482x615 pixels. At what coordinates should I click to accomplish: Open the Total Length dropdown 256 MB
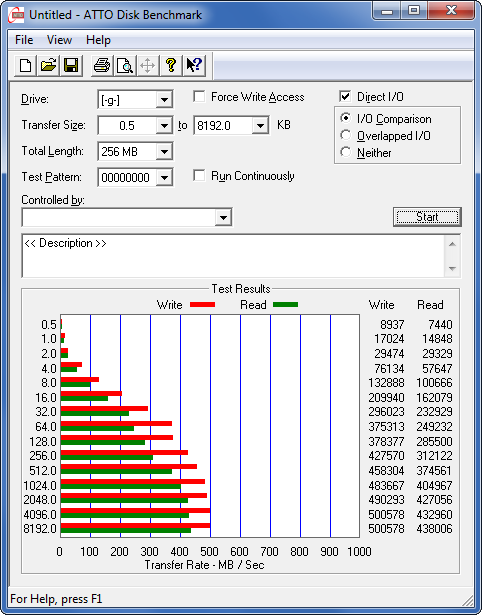click(164, 151)
